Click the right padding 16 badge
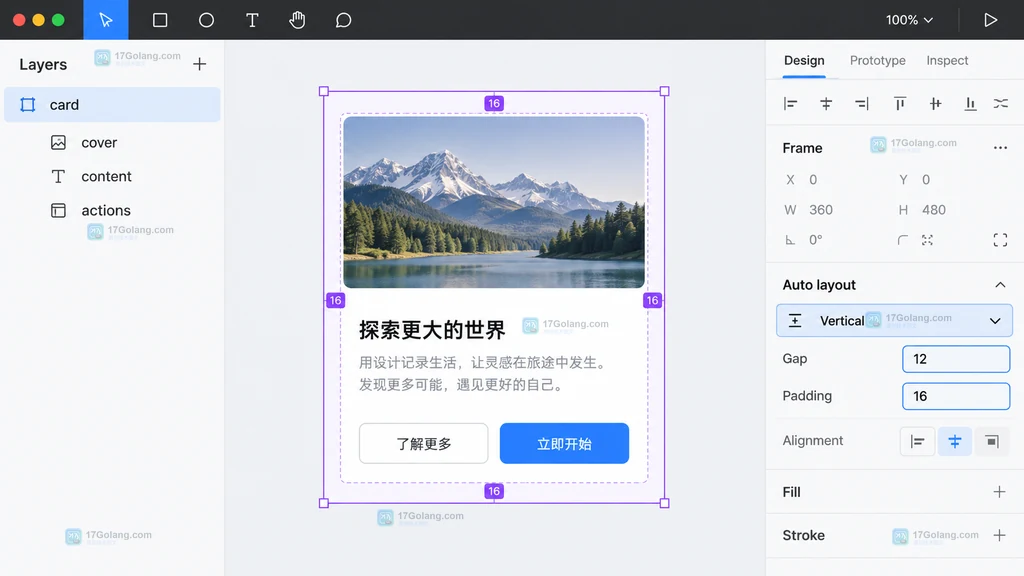Screen dimensions: 1024x576 pyautogui.click(x=652, y=300)
